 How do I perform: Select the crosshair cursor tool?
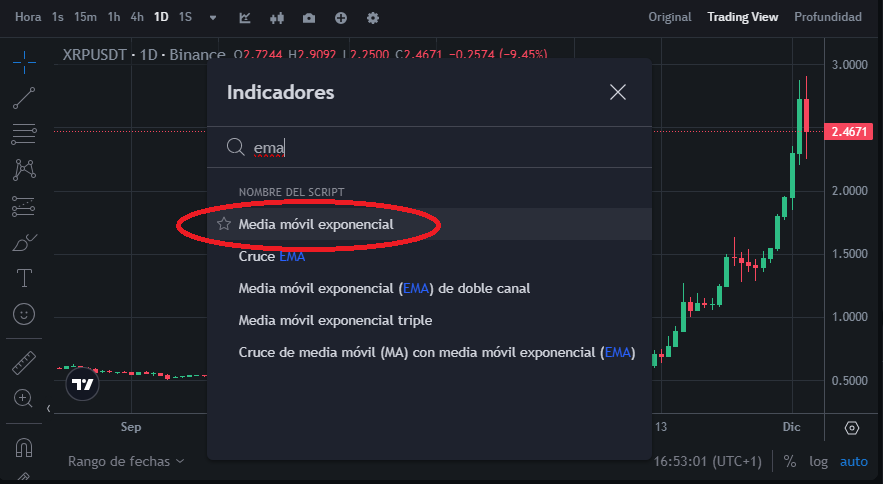tap(24, 62)
